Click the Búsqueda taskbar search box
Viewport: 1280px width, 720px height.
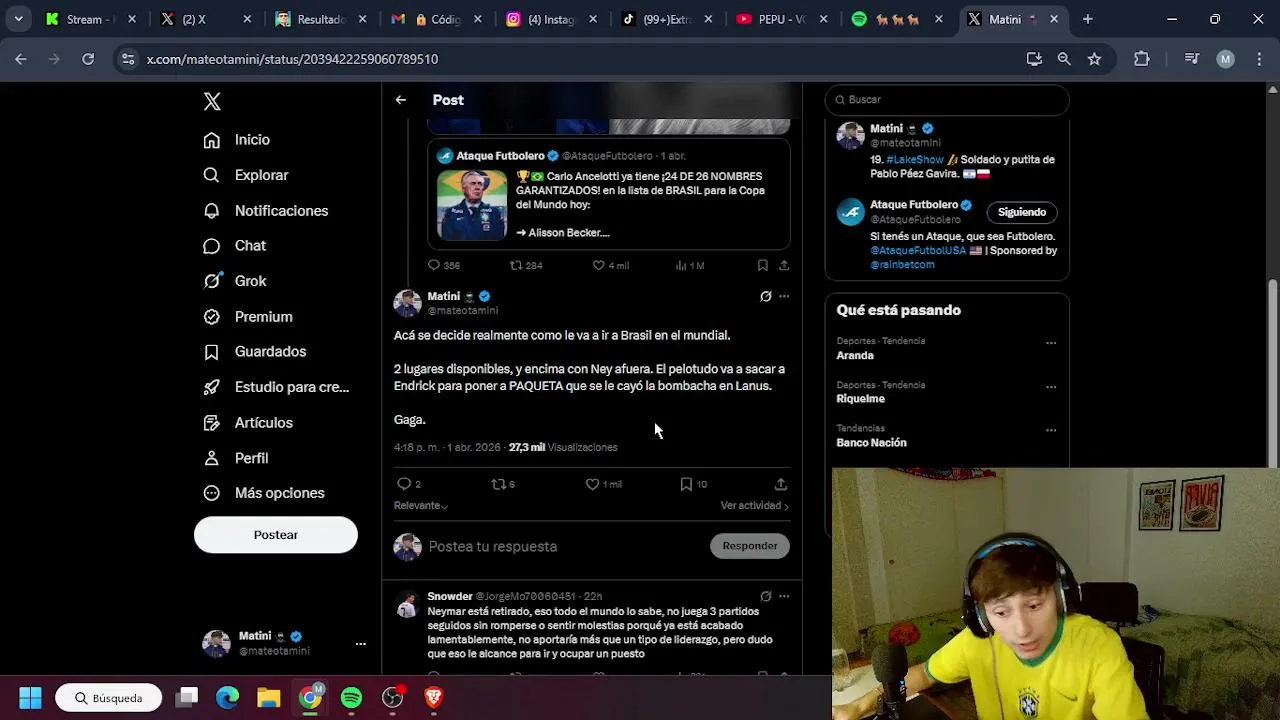pos(108,698)
